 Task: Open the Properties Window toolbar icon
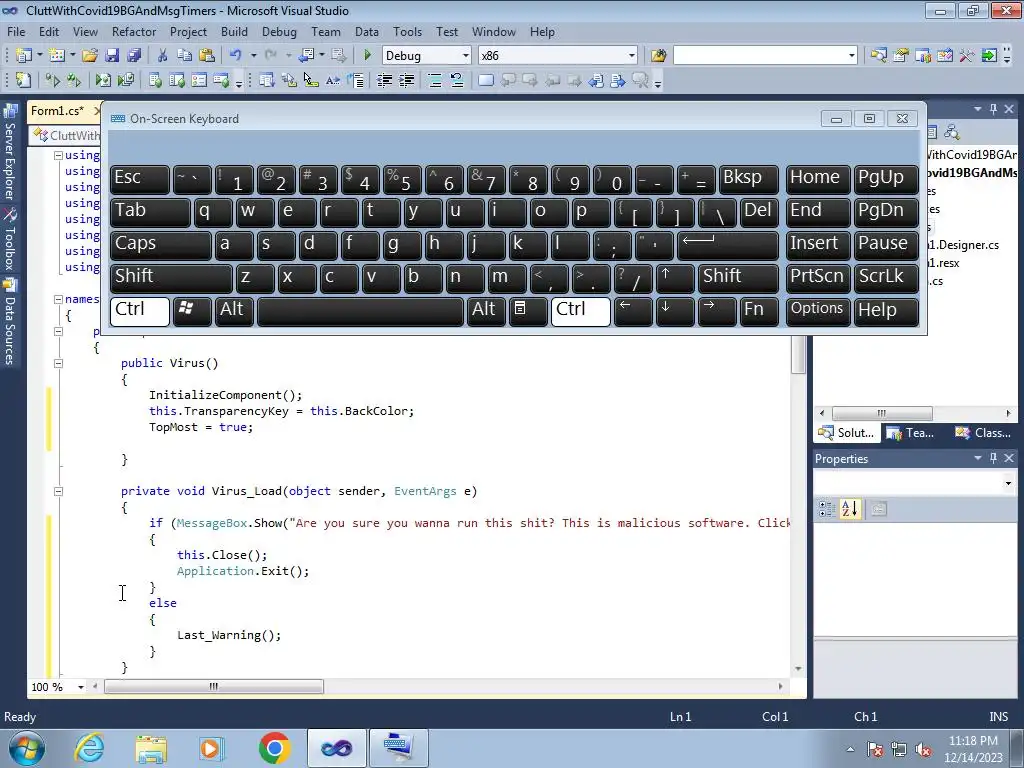tap(901, 56)
